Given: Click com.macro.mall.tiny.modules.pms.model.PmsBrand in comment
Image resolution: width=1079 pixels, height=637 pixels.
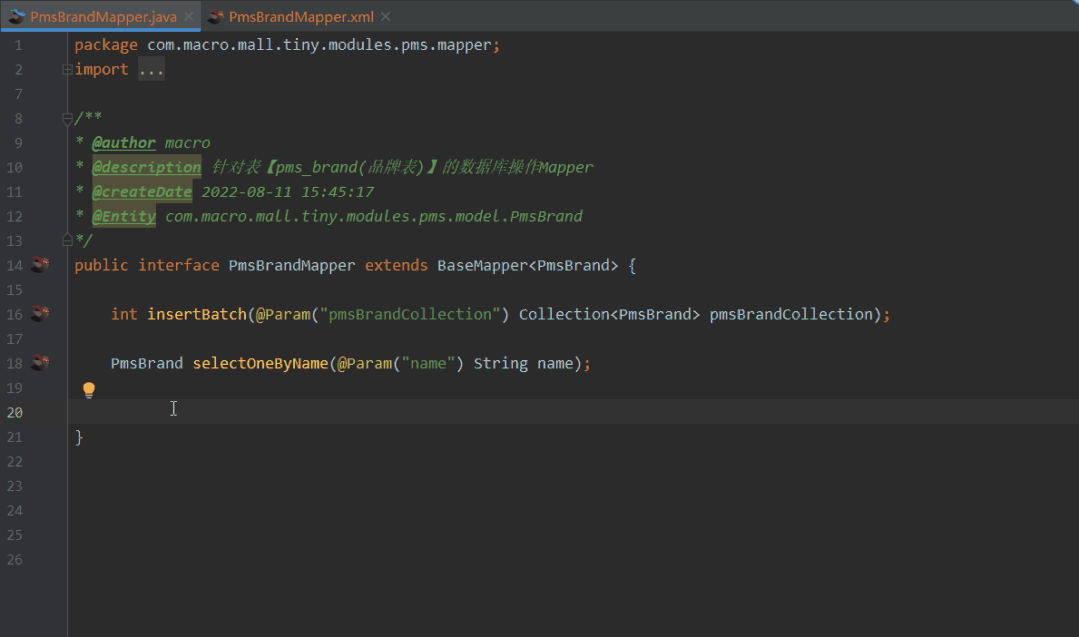Looking at the screenshot, I should 374,216.
